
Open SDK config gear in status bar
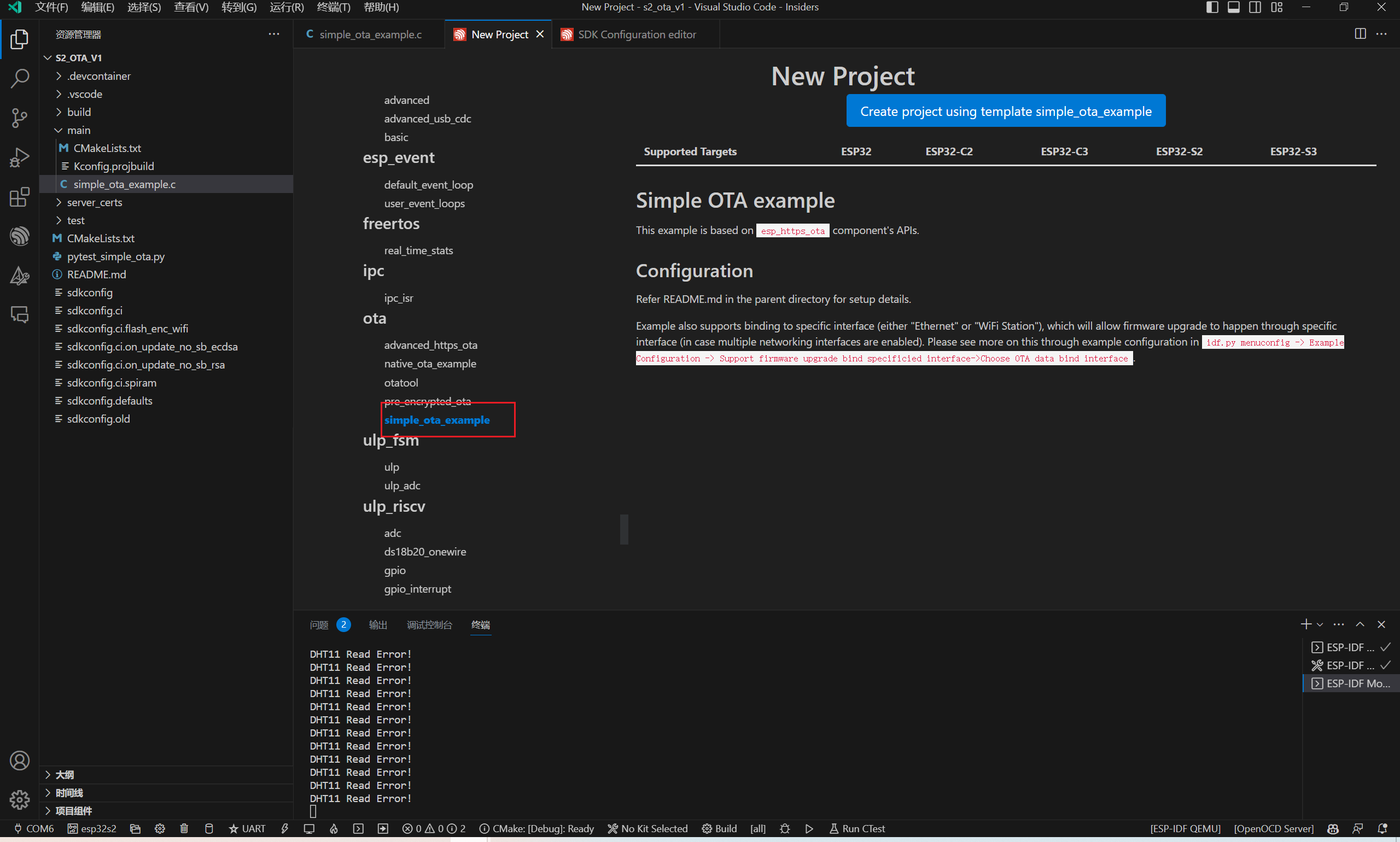pos(160,828)
